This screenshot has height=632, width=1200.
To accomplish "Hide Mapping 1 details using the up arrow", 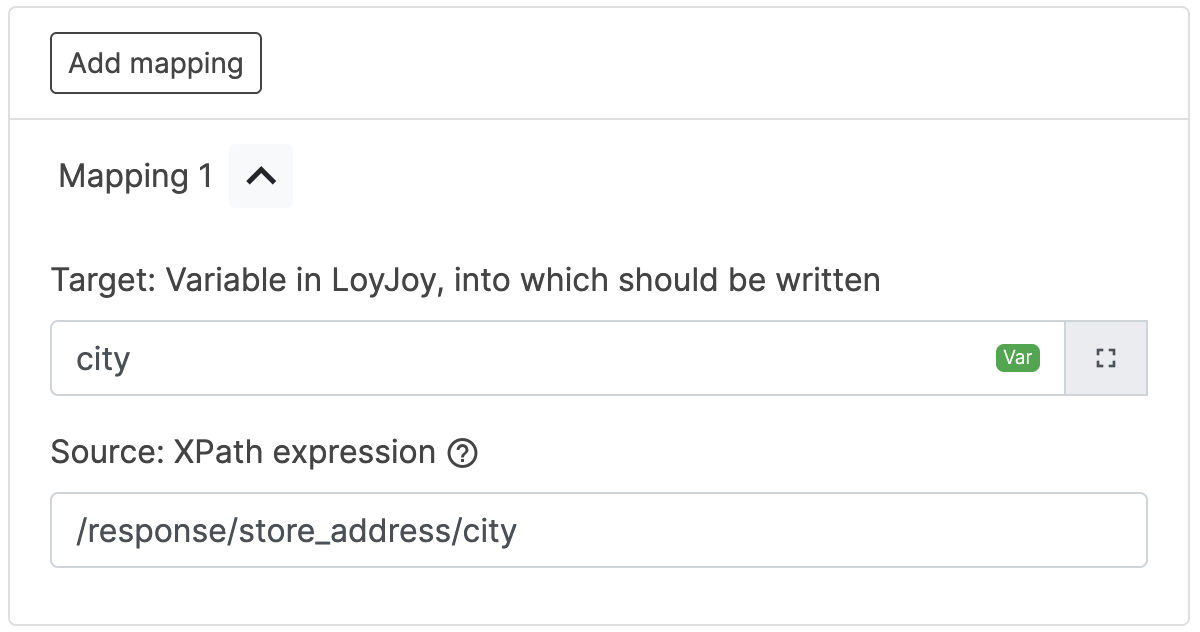I will pos(261,176).
